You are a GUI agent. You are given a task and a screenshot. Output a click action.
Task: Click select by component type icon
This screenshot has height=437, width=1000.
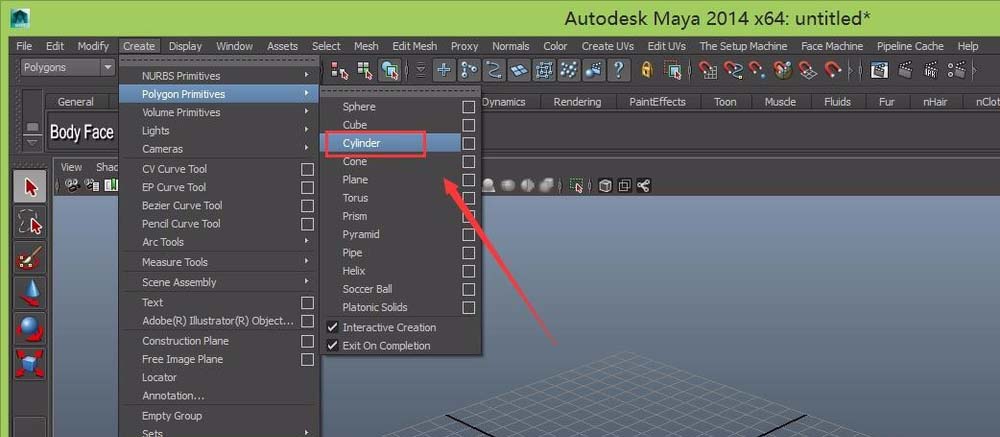389,70
